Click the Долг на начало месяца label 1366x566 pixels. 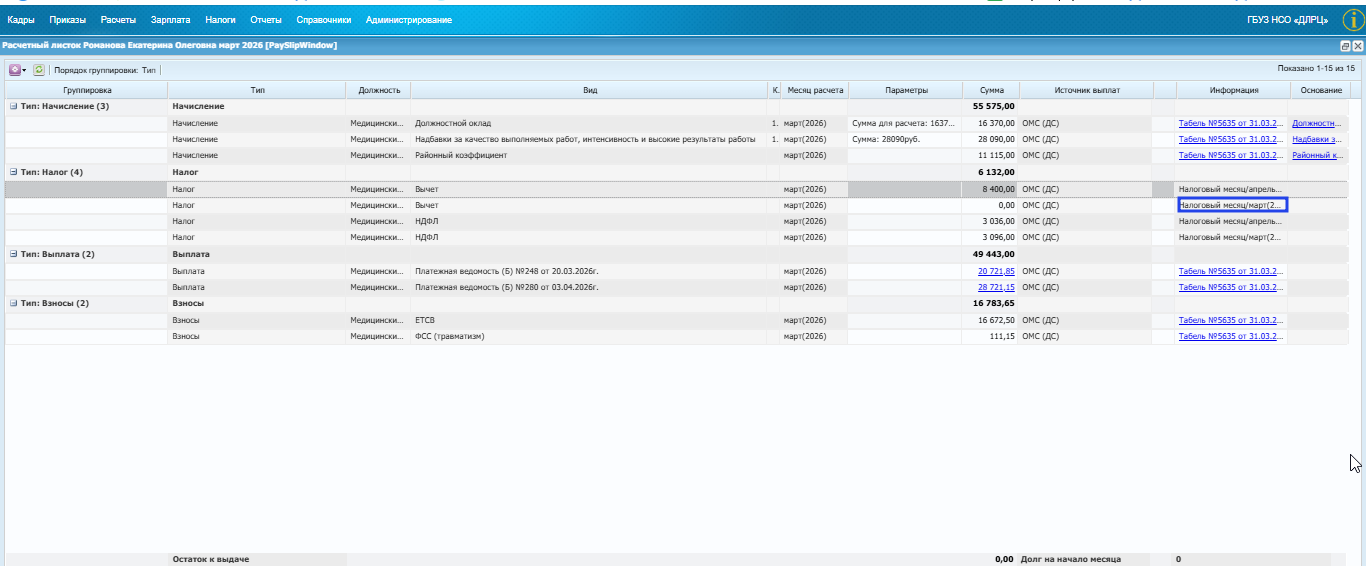[1071, 559]
